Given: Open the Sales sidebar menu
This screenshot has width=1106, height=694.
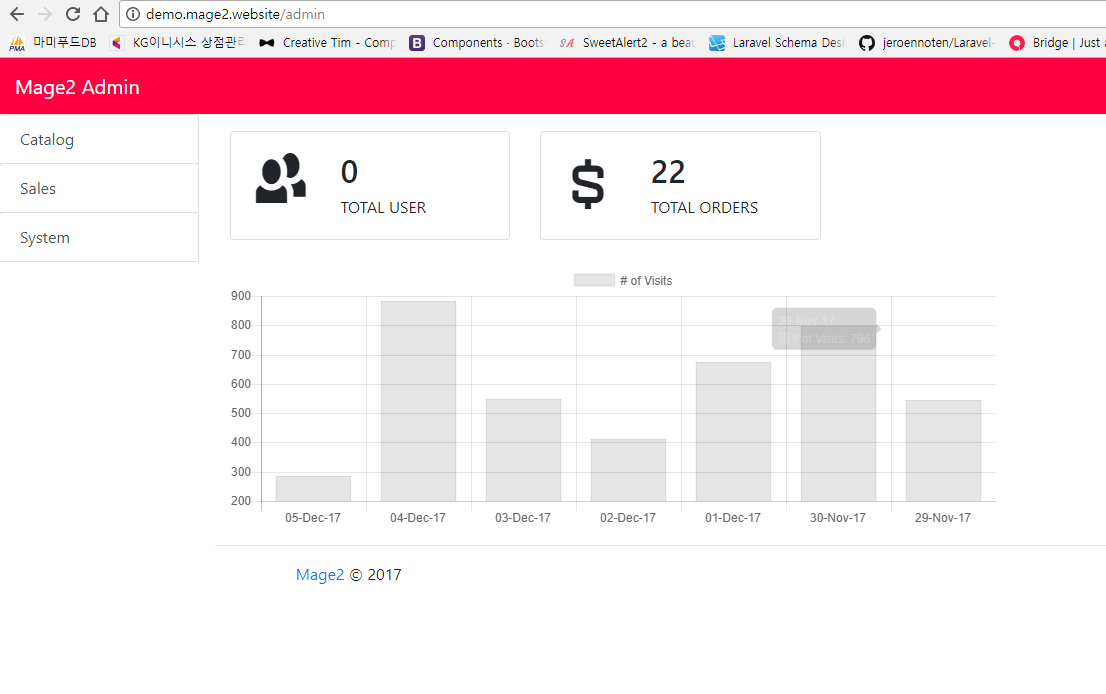Looking at the screenshot, I should (38, 188).
